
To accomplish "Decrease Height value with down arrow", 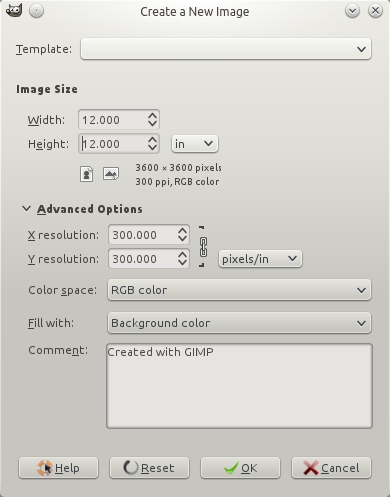I will pos(152,148).
